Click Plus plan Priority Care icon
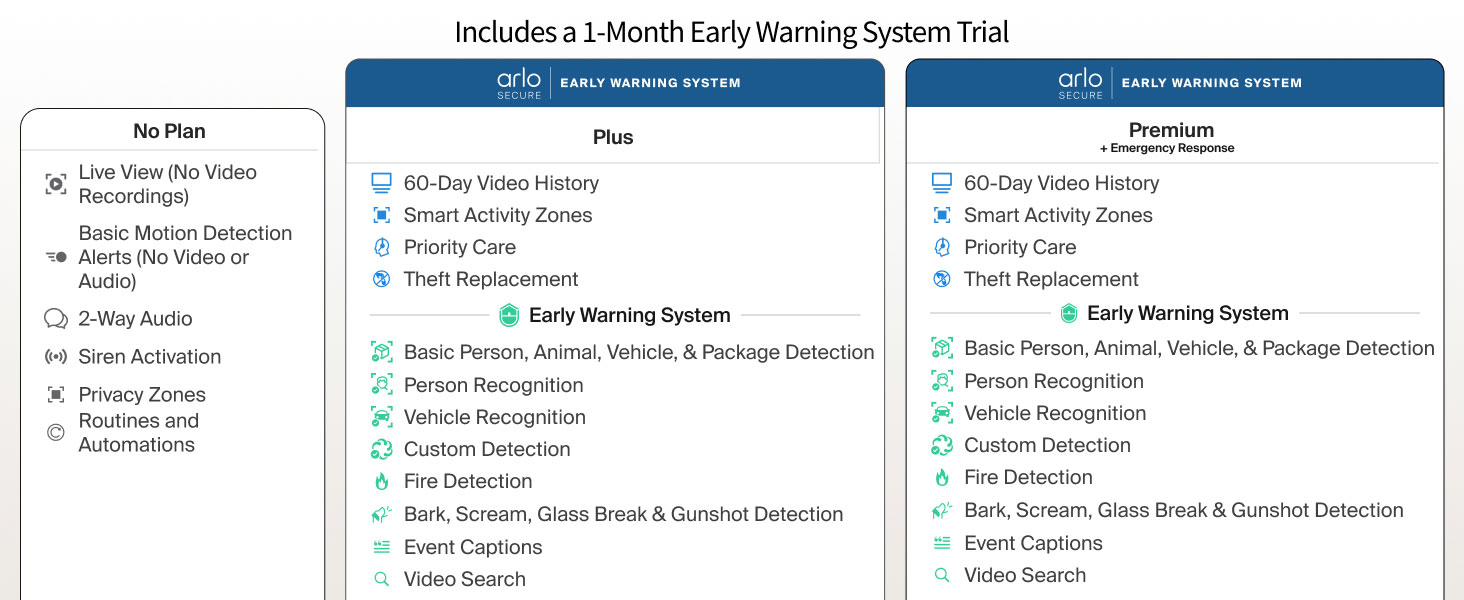Viewport: 1464px width, 600px height. (381, 247)
